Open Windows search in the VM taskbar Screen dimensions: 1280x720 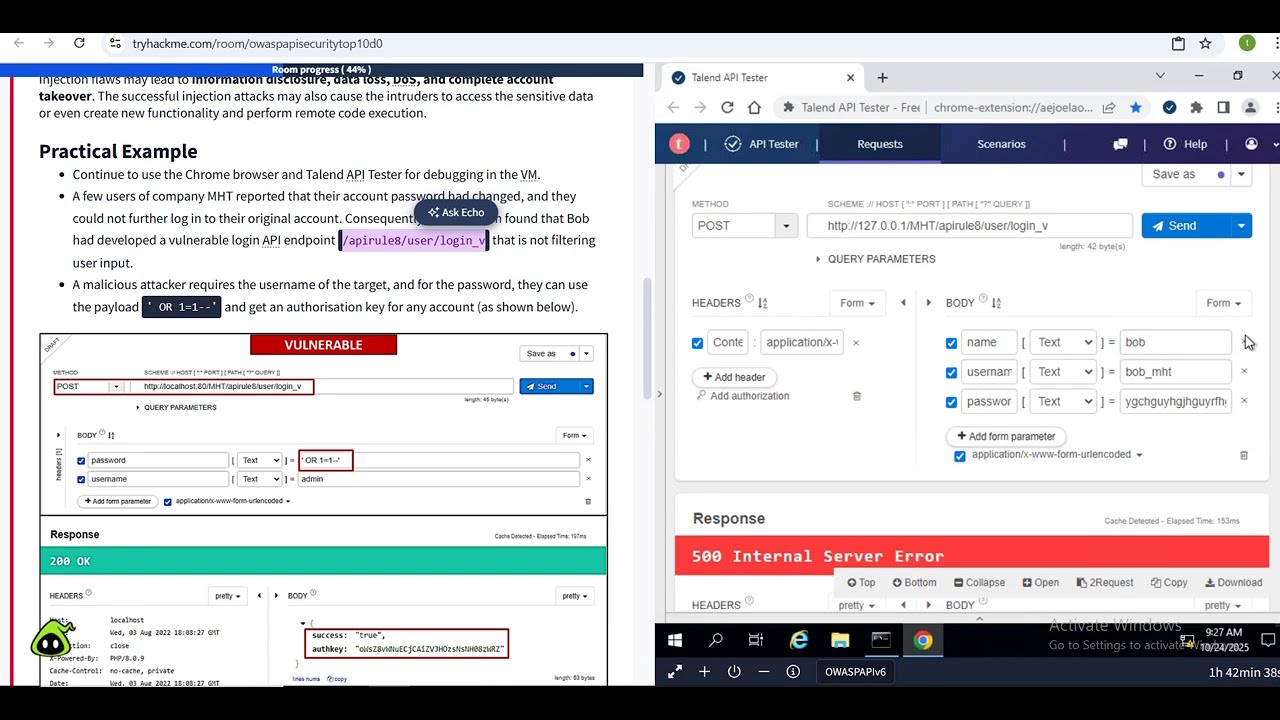coord(716,640)
